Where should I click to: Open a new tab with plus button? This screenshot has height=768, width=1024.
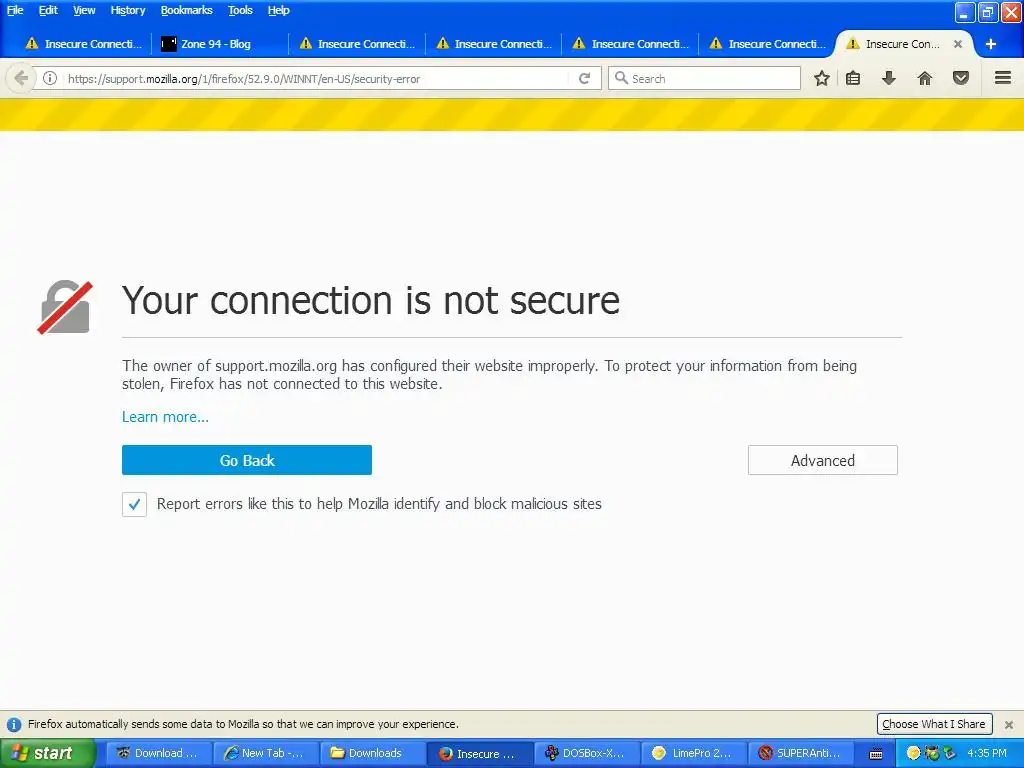tap(991, 44)
